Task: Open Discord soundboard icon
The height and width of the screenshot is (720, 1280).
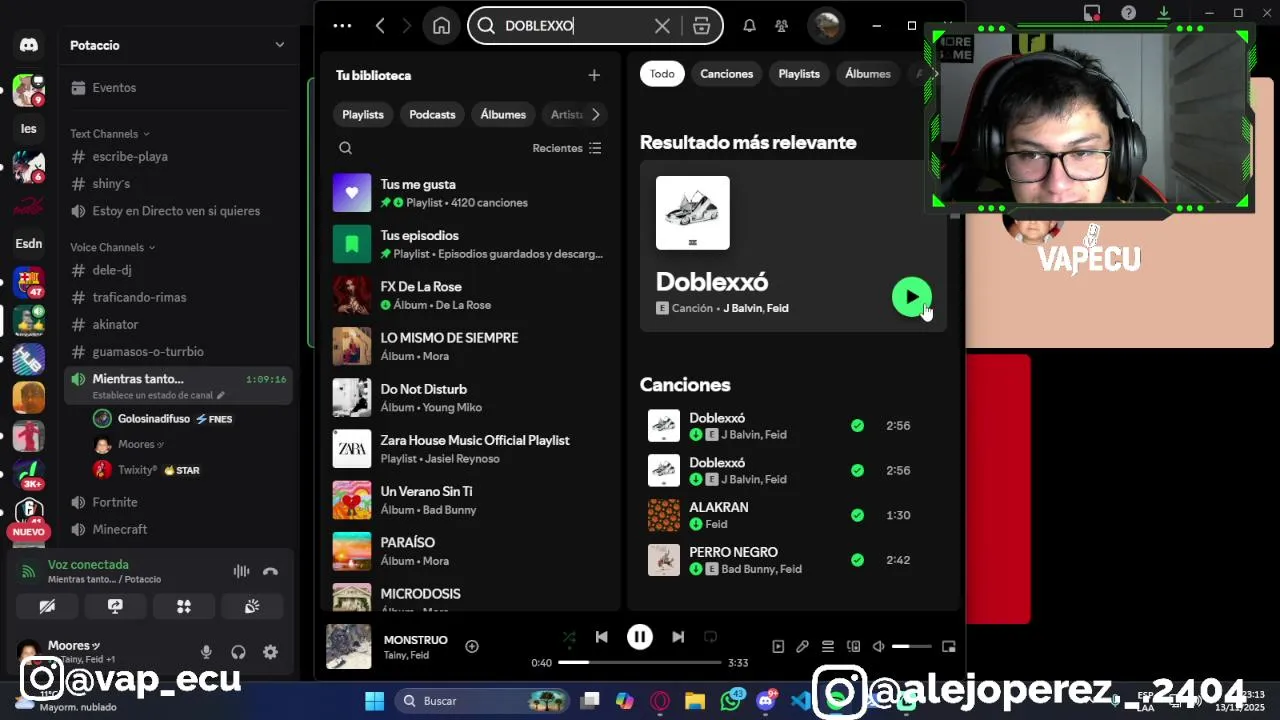Action: (x=252, y=606)
